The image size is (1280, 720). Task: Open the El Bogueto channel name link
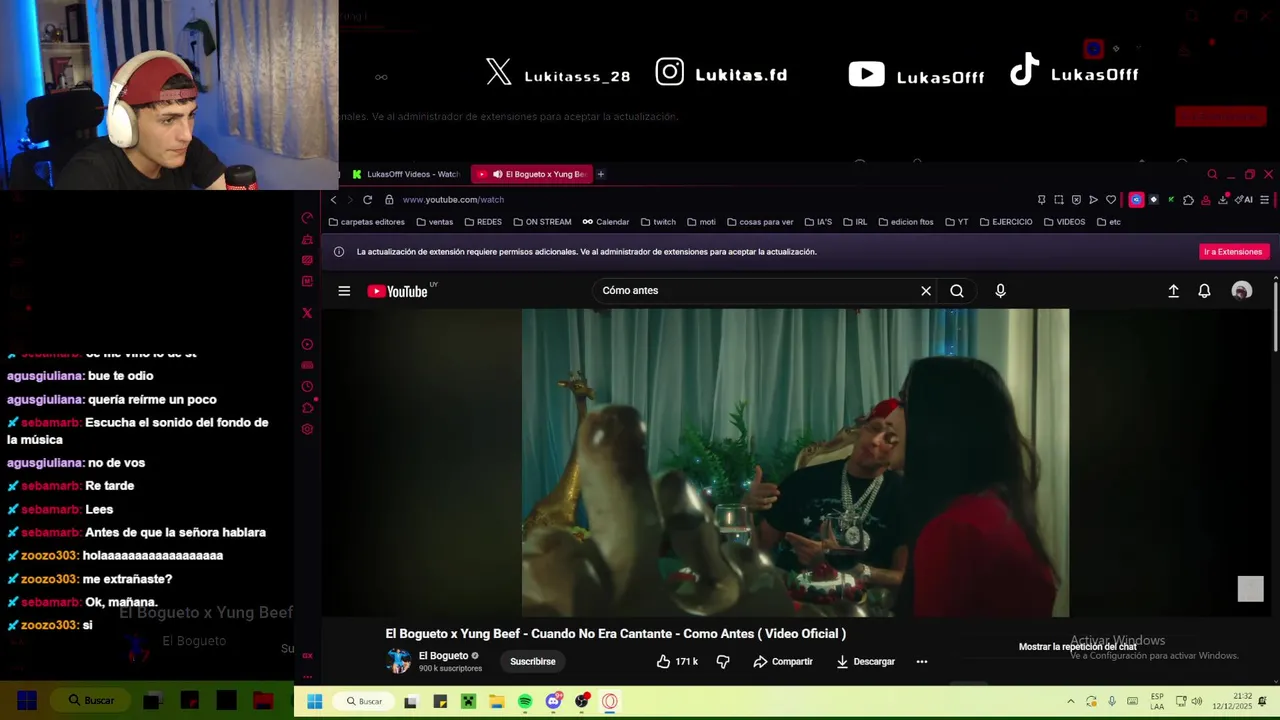click(x=443, y=656)
